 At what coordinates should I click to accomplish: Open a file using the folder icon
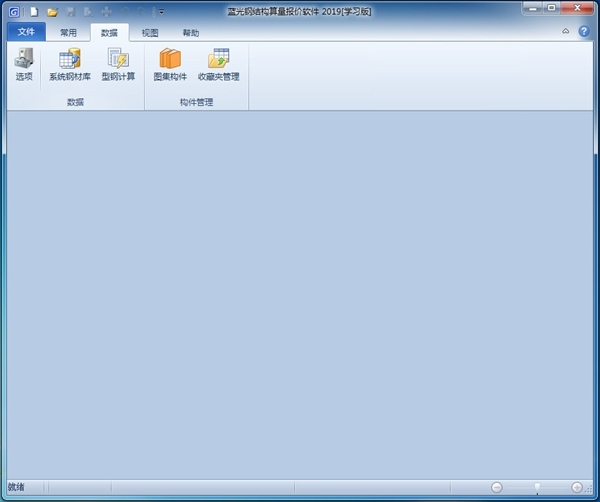coord(52,12)
